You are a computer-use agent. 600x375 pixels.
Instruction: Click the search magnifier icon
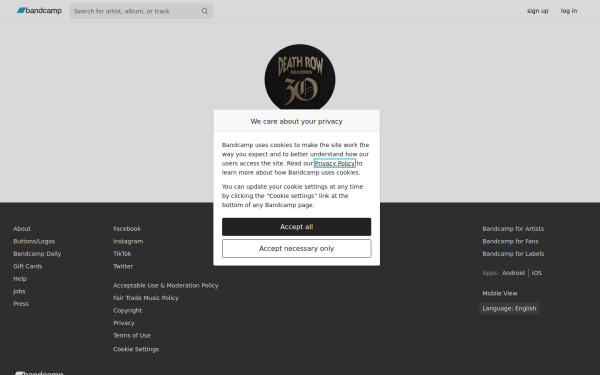click(x=205, y=11)
